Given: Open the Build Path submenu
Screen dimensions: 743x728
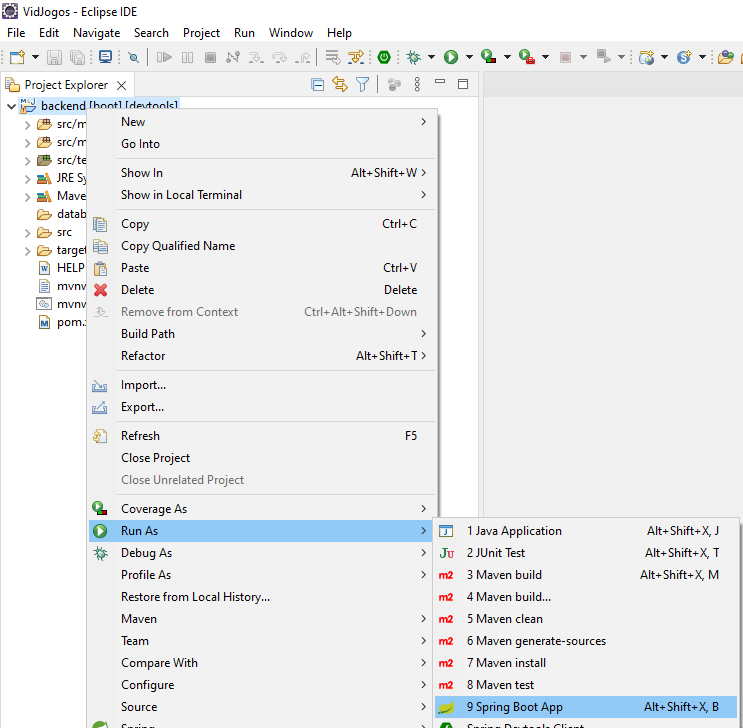Looking at the screenshot, I should click(x=262, y=334).
